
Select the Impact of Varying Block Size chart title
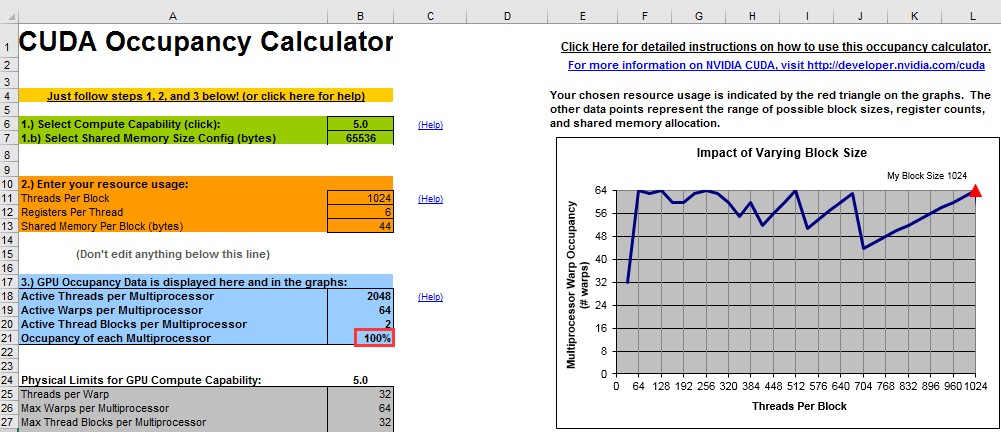coord(781,153)
